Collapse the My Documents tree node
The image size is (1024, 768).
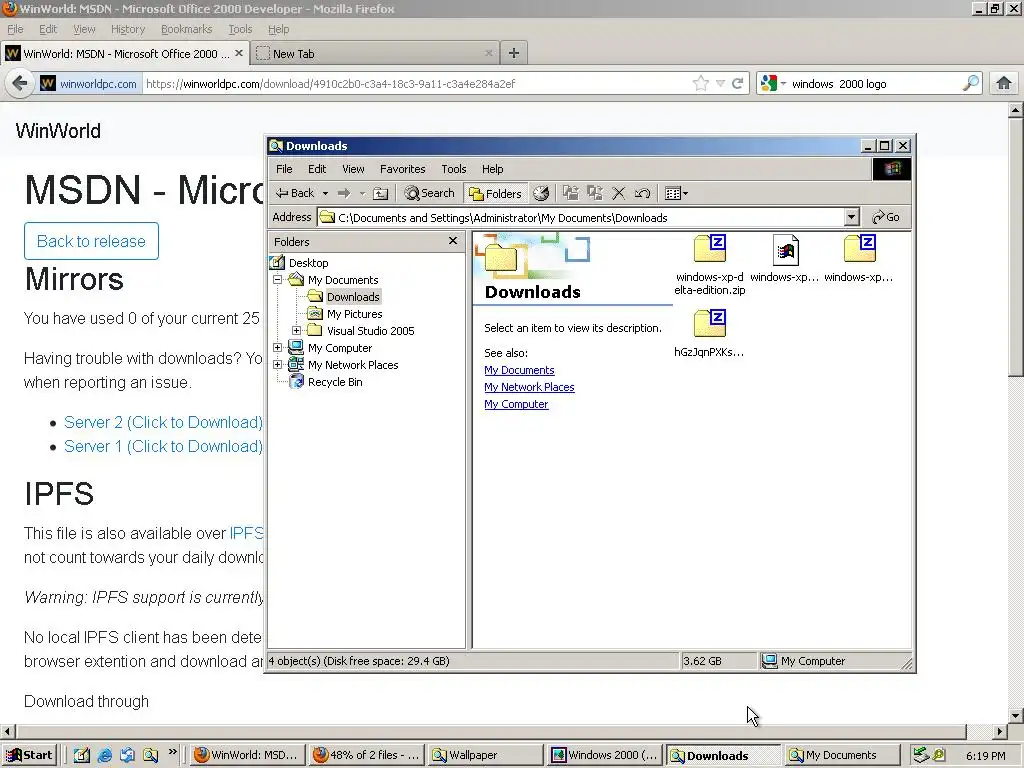click(278, 280)
